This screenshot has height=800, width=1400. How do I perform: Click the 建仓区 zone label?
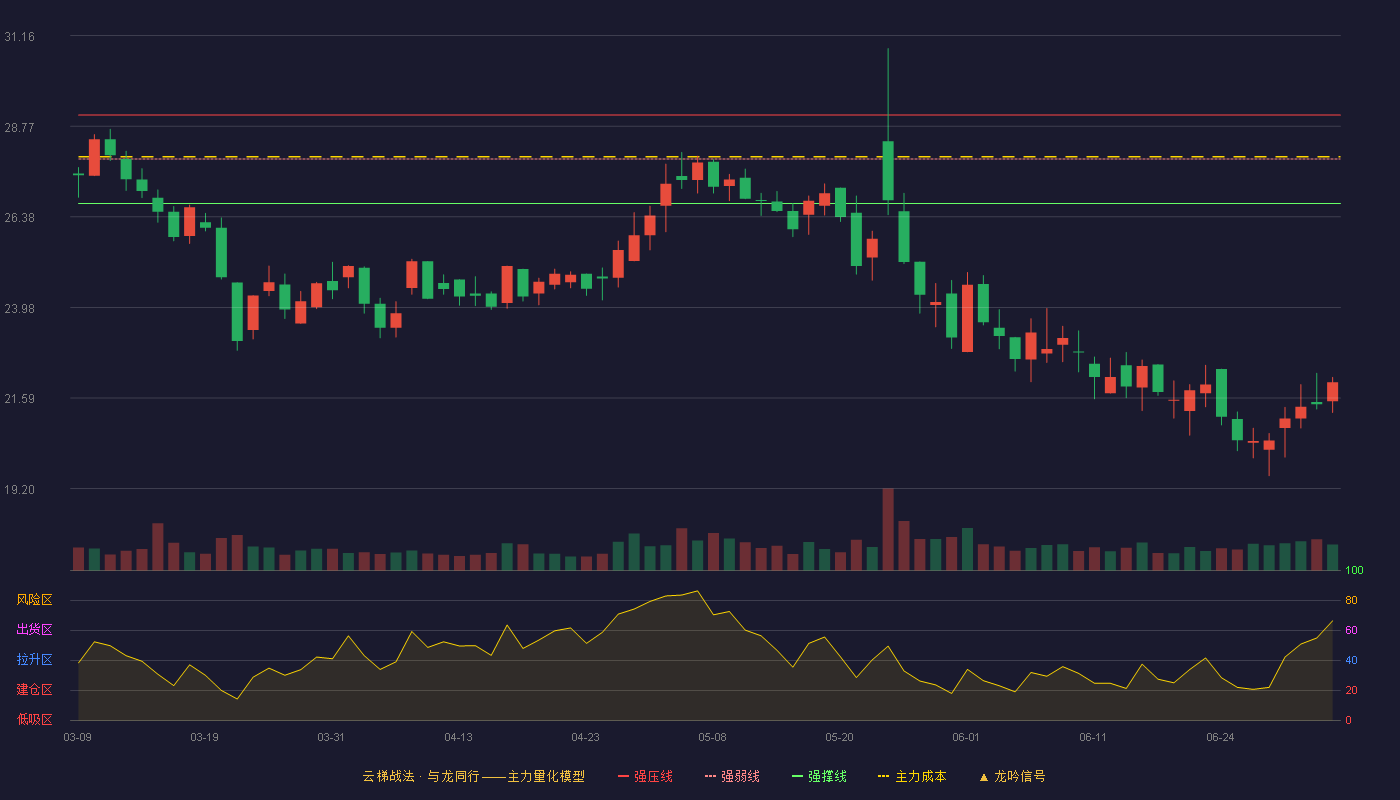pos(34,690)
